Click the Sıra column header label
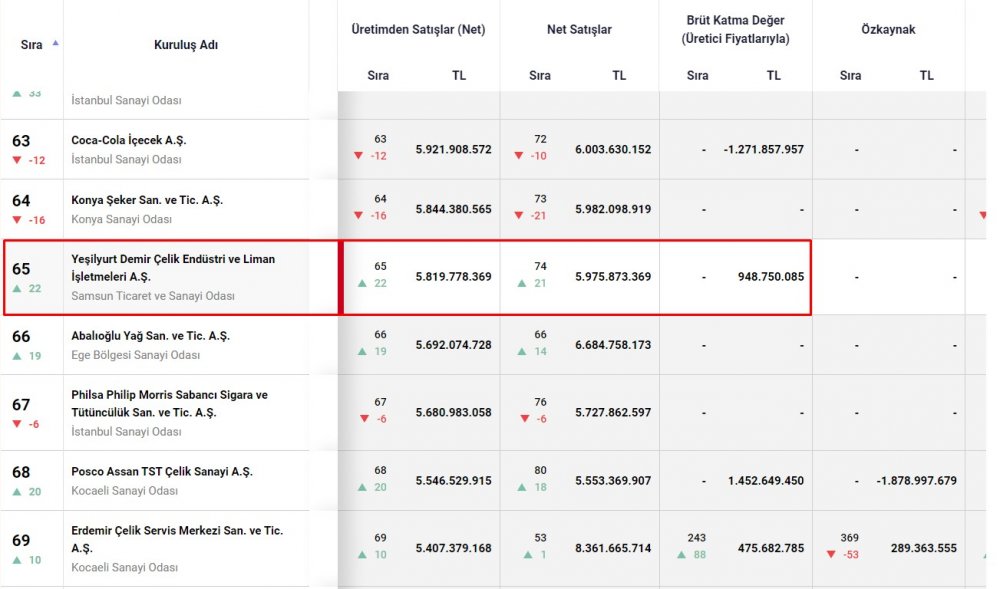 click(31, 45)
